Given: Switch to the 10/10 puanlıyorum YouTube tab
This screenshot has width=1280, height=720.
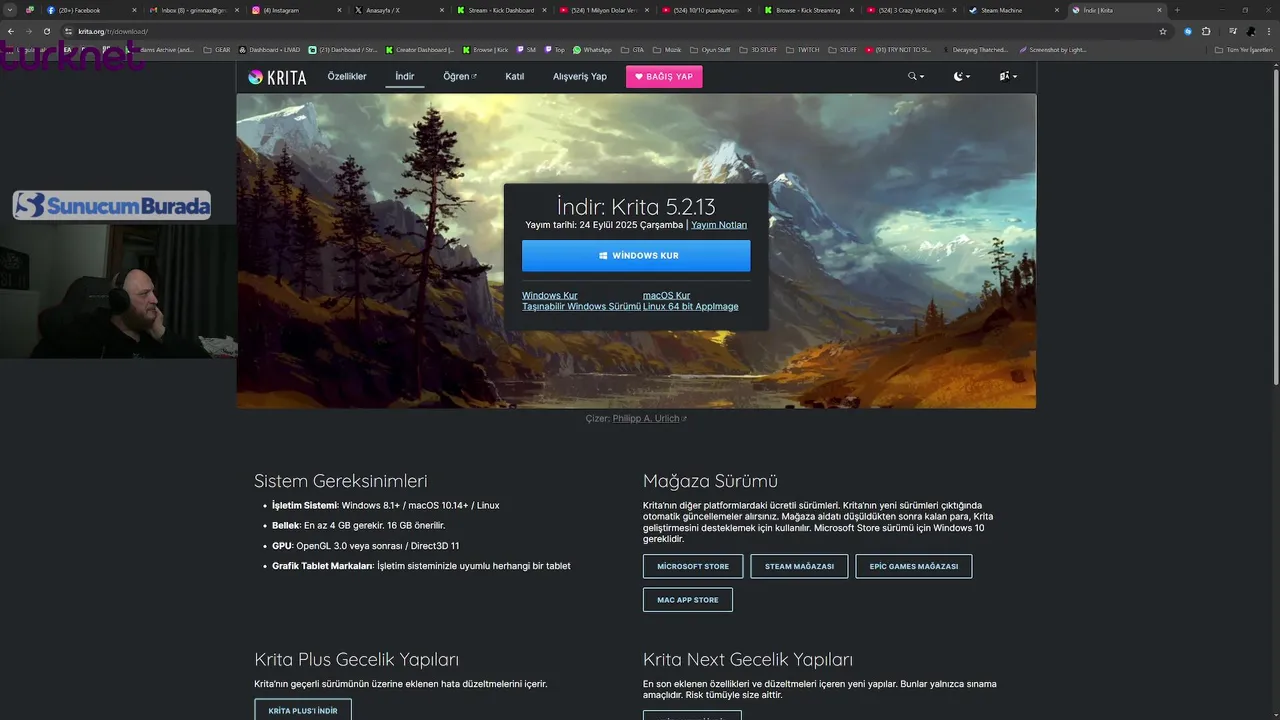Looking at the screenshot, I should (x=704, y=10).
